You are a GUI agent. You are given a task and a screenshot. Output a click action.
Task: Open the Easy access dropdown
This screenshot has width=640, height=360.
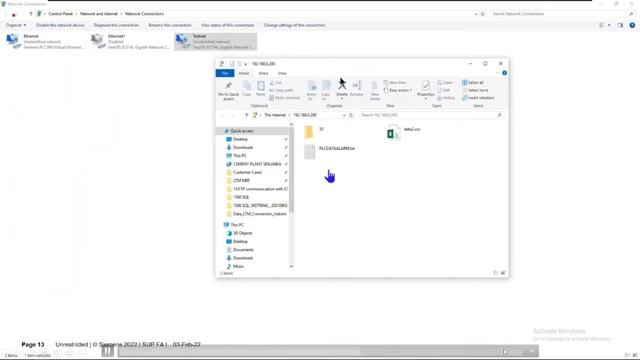(x=398, y=90)
